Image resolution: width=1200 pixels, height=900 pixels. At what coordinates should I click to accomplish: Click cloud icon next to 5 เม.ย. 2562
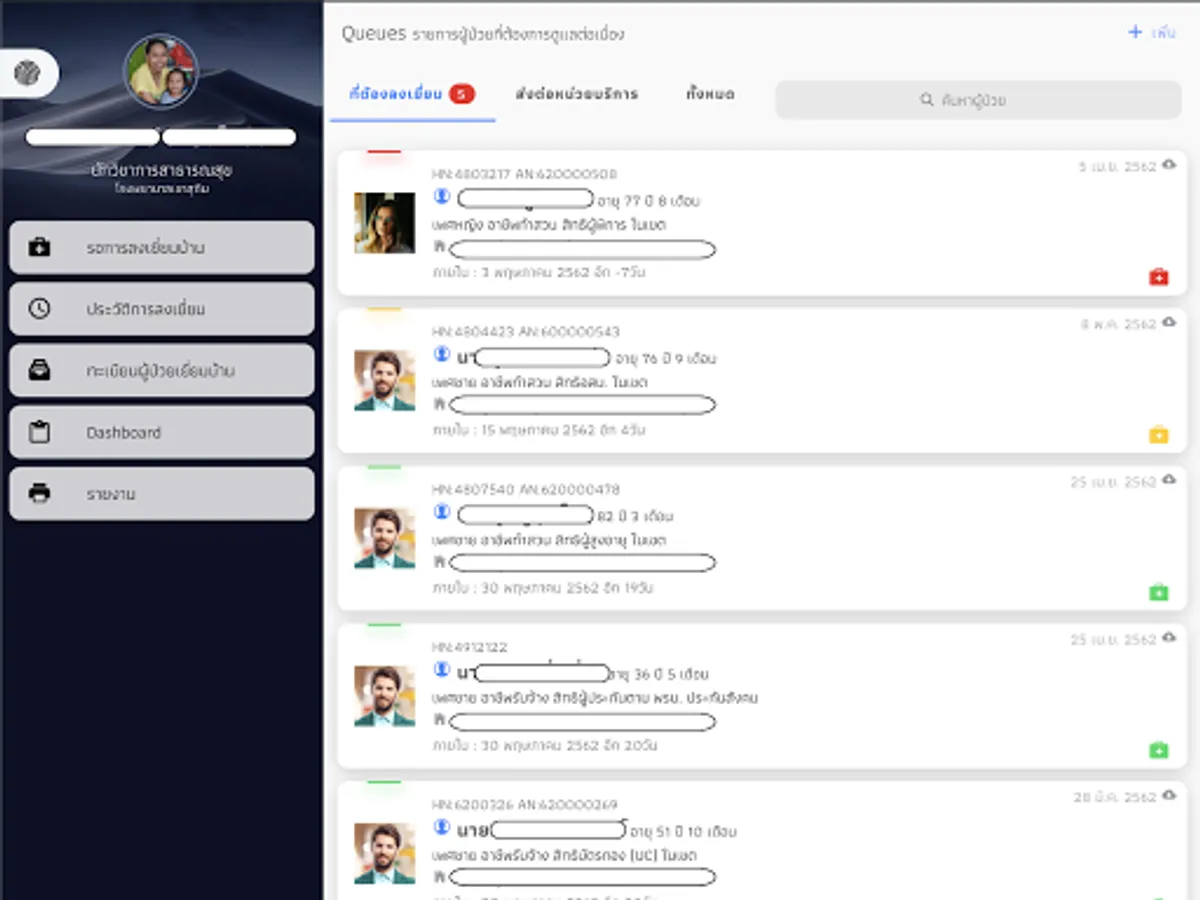tap(1169, 166)
